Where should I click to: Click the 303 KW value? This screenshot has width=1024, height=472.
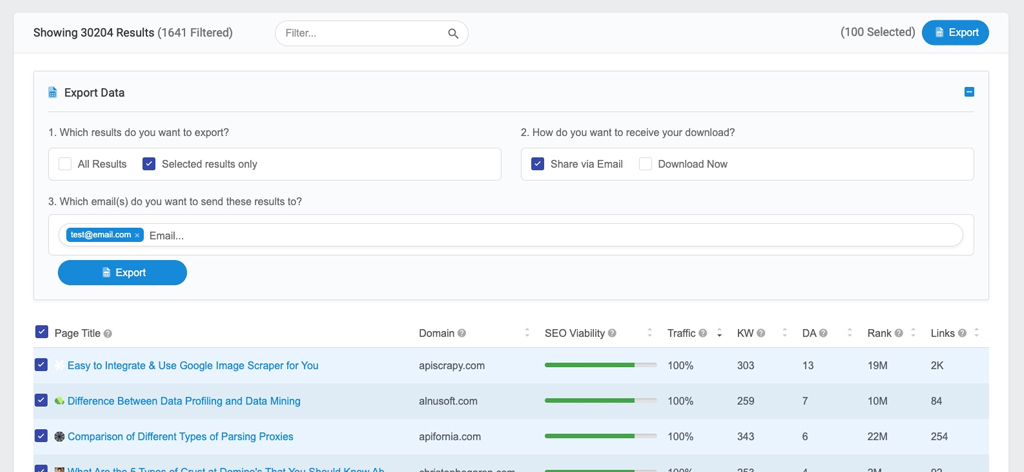point(746,366)
